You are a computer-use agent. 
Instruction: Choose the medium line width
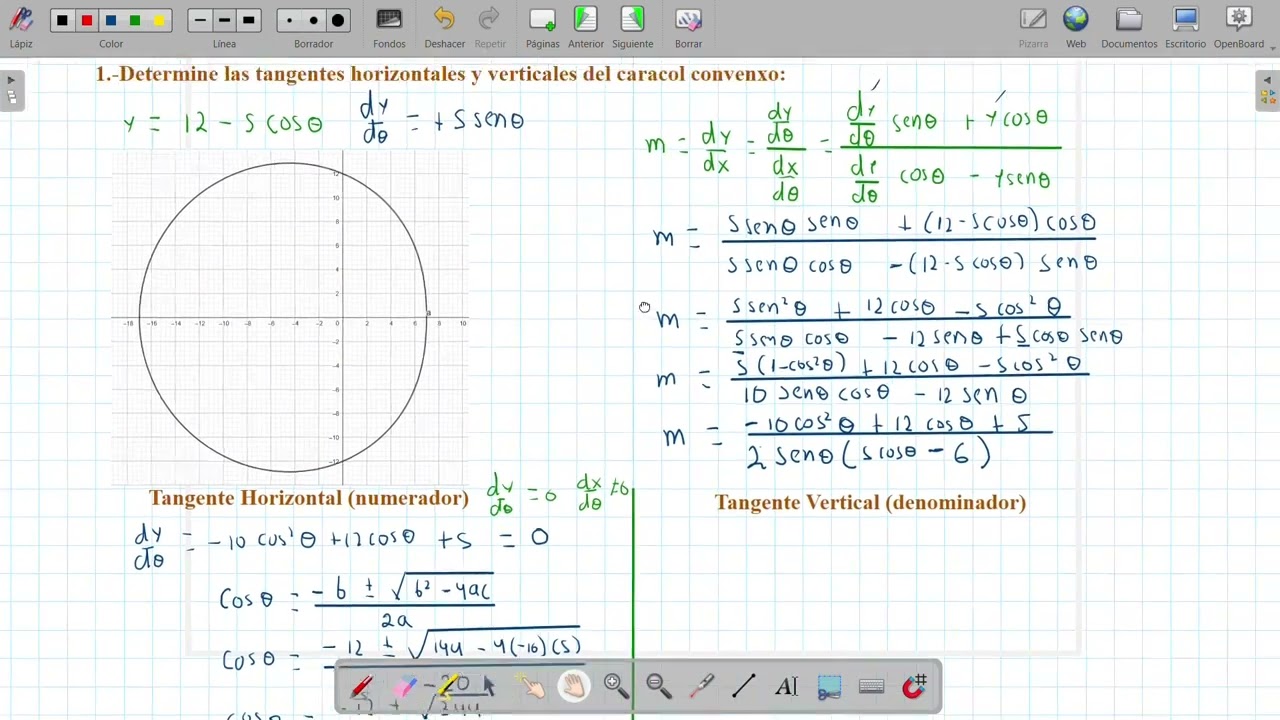click(224, 20)
